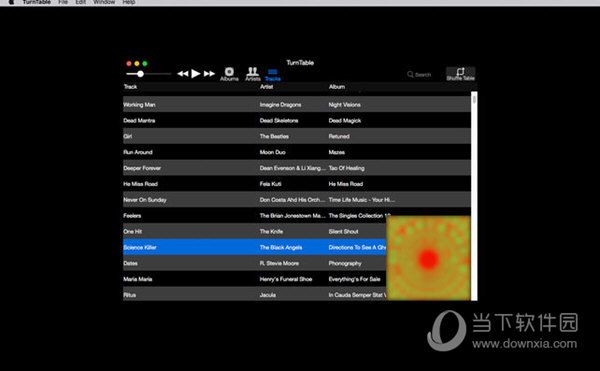
Task: Skip to previous track with rewind icon
Action: (x=183, y=73)
